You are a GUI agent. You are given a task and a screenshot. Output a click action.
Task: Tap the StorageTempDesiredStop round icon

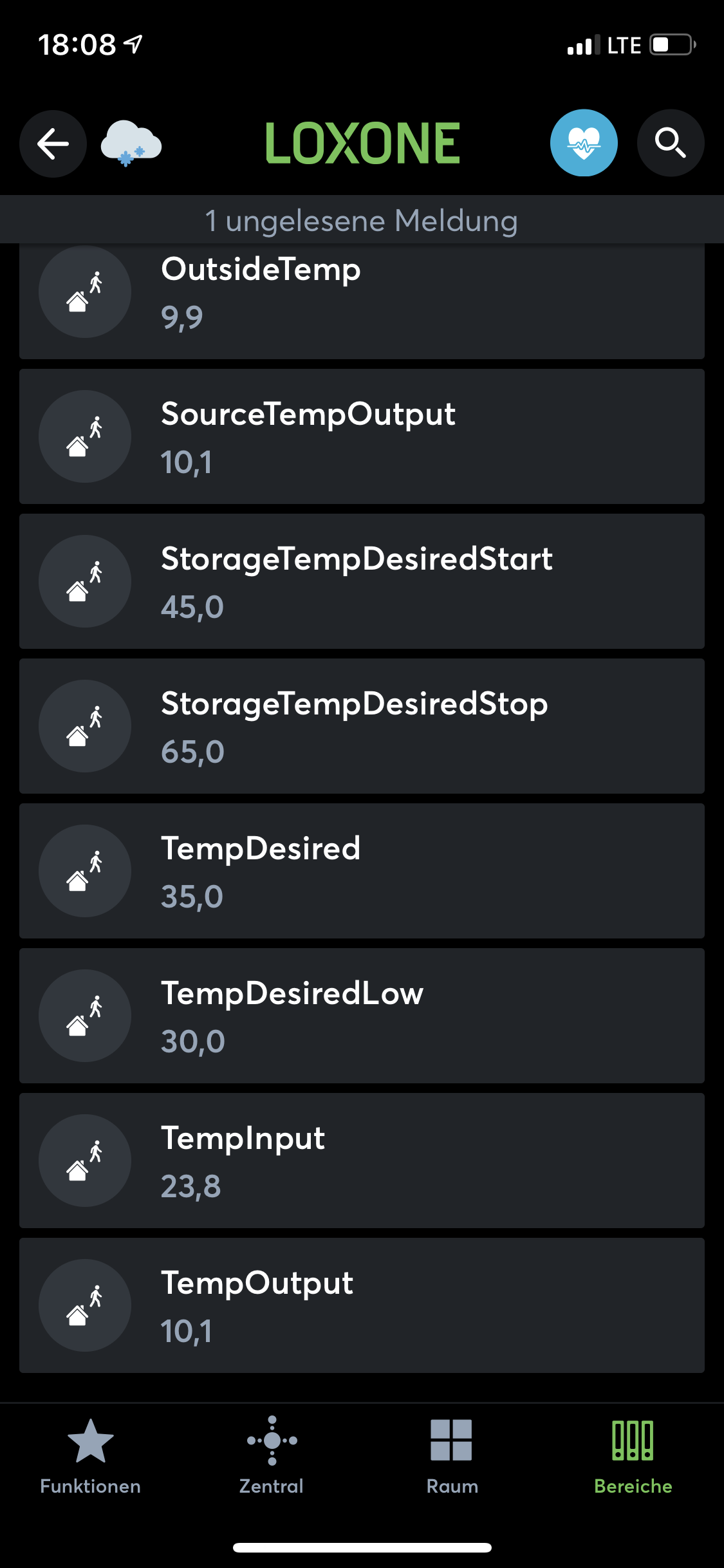(x=85, y=726)
